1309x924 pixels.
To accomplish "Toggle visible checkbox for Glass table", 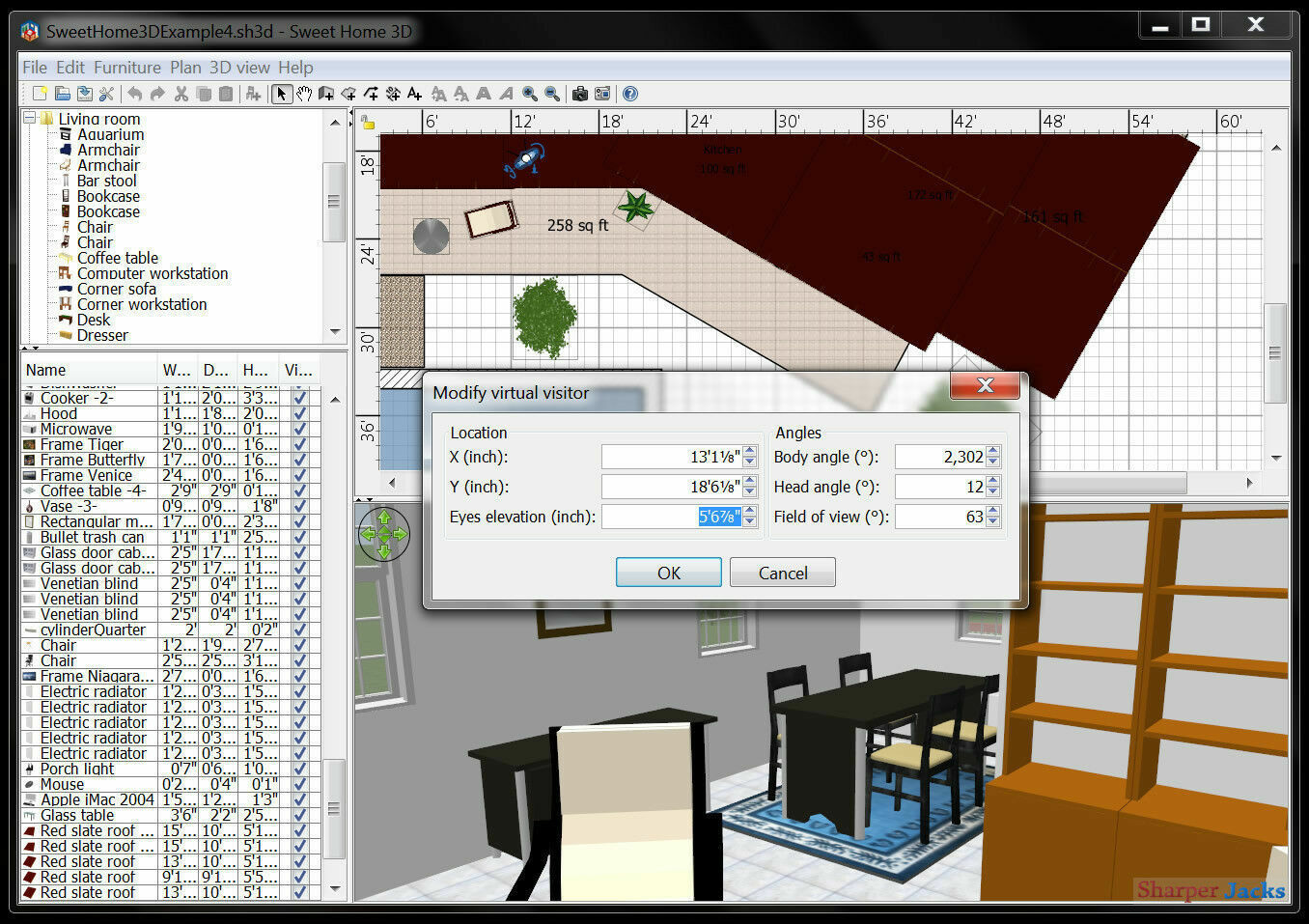I will point(300,815).
